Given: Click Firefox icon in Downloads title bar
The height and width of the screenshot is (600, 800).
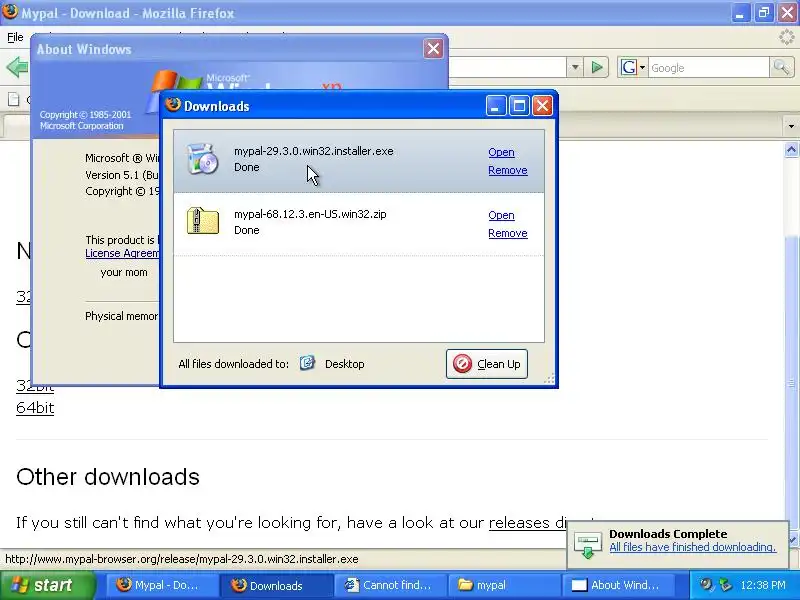Looking at the screenshot, I should [x=173, y=105].
